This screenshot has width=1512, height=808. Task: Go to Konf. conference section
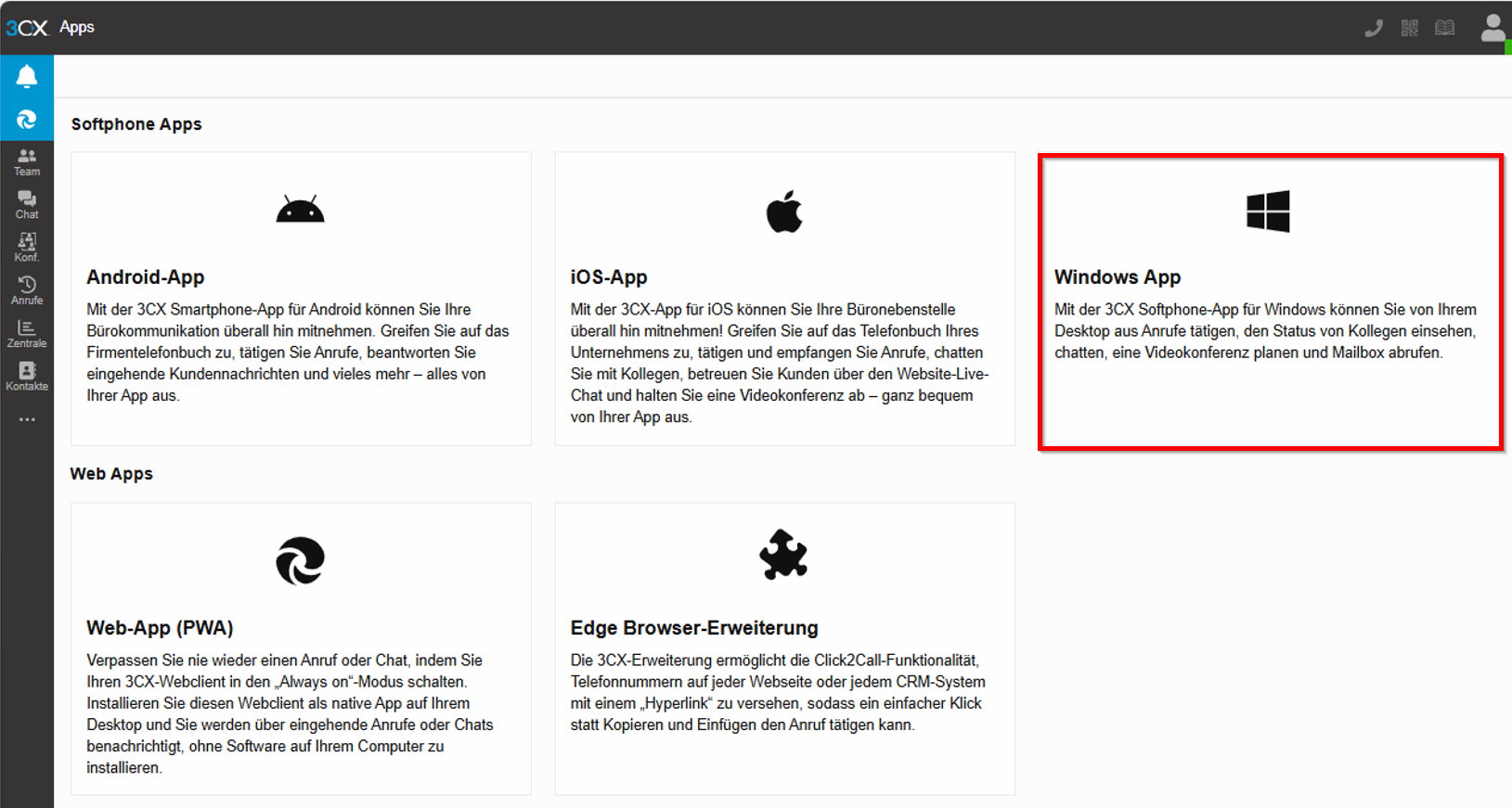point(27,248)
